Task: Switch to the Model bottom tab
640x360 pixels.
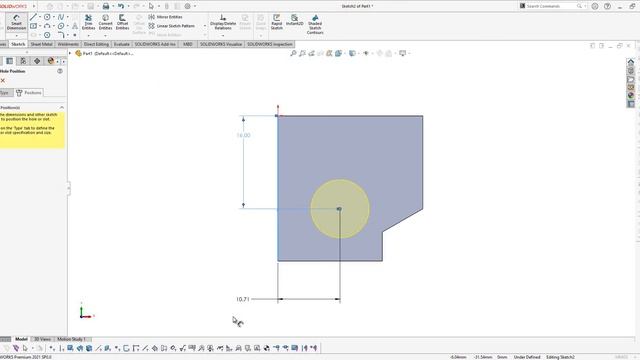Action: (x=21, y=339)
